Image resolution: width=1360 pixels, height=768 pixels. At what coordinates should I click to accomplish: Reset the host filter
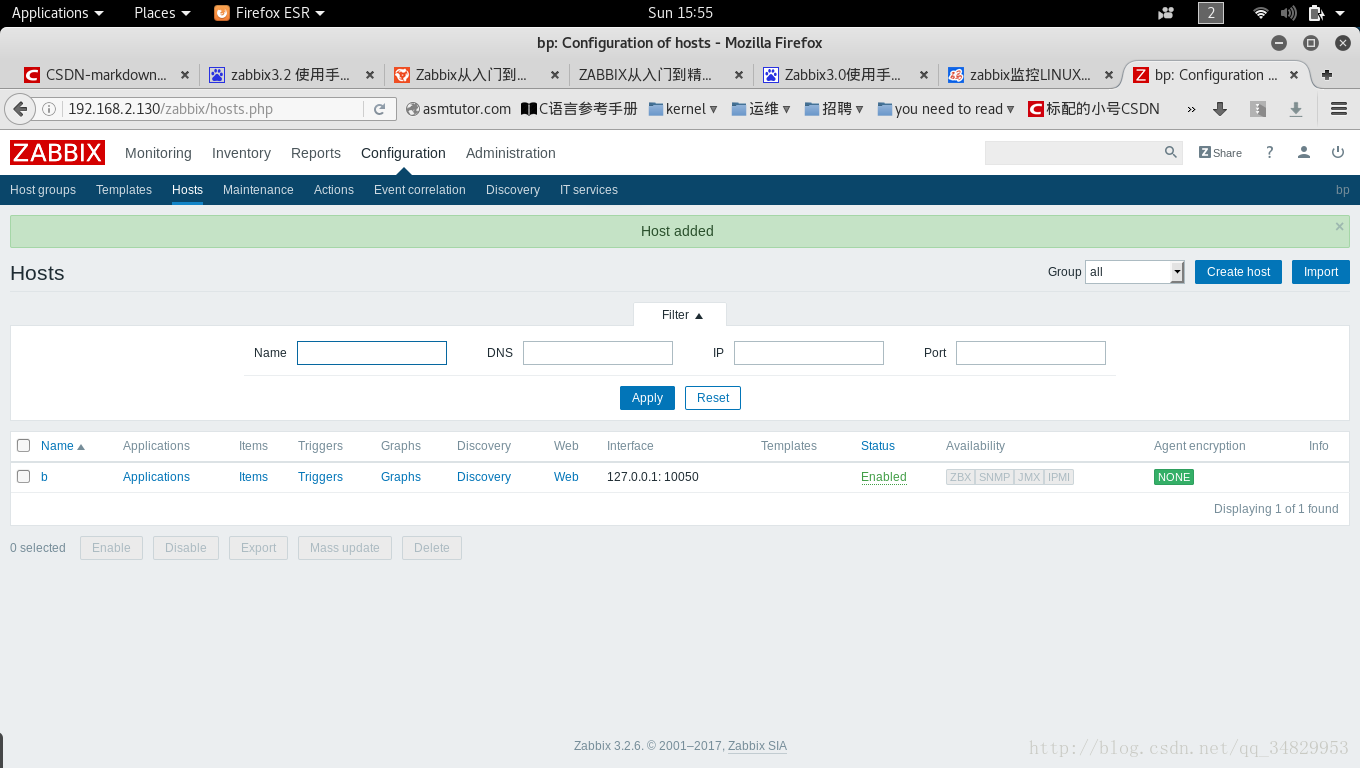click(x=713, y=398)
